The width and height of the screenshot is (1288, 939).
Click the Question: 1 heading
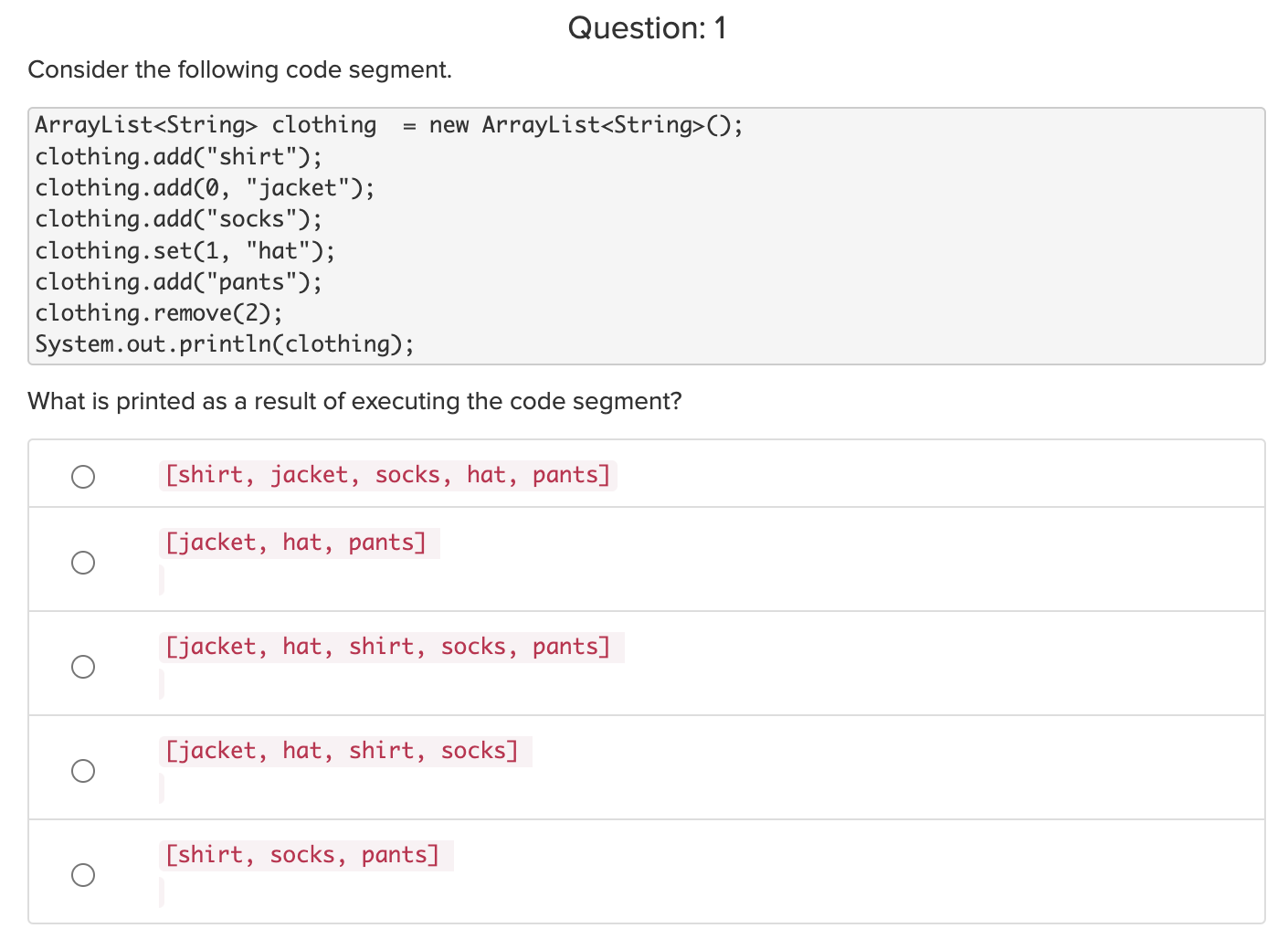click(x=646, y=28)
